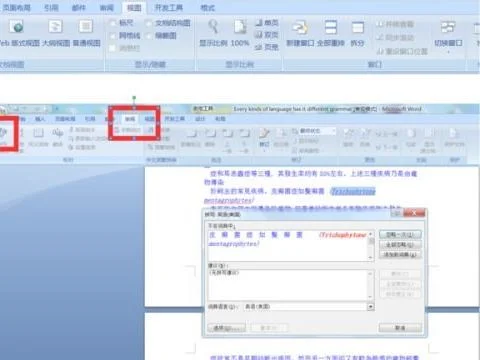Image resolution: width=480 pixels, height=360 pixels.
Task: Click 添加到词典 in the embedded spelling dialog
Action: coord(400,255)
